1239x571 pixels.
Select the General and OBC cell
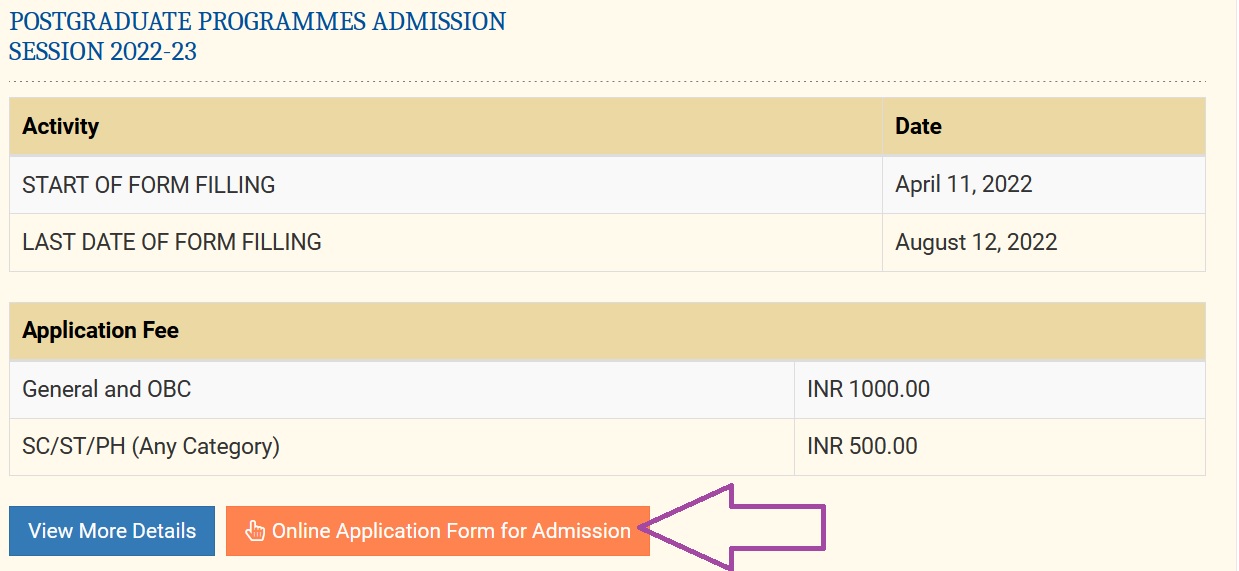(402, 389)
